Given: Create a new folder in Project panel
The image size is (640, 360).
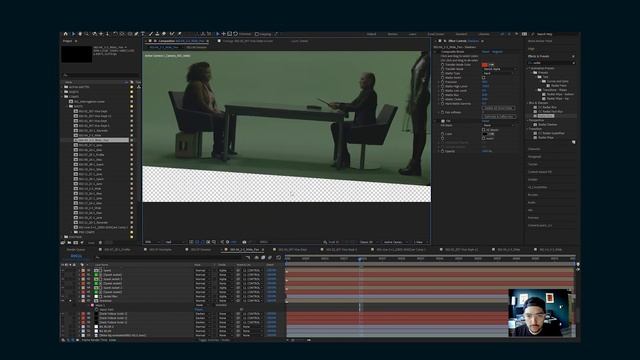Looking at the screenshot, I should click(x=69, y=242).
